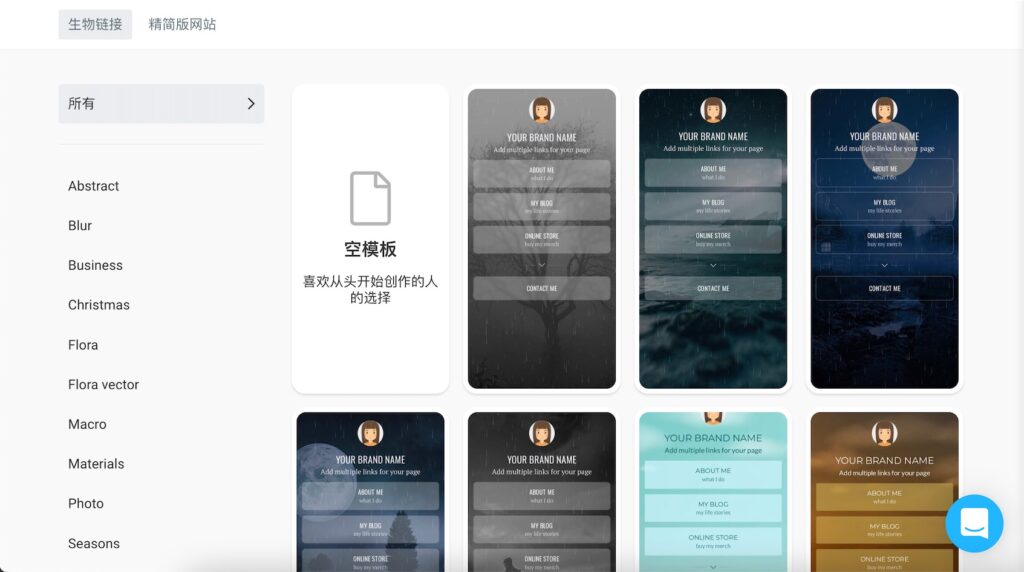The image size is (1024, 572).
Task: Select the Business category
Action: (x=95, y=266)
